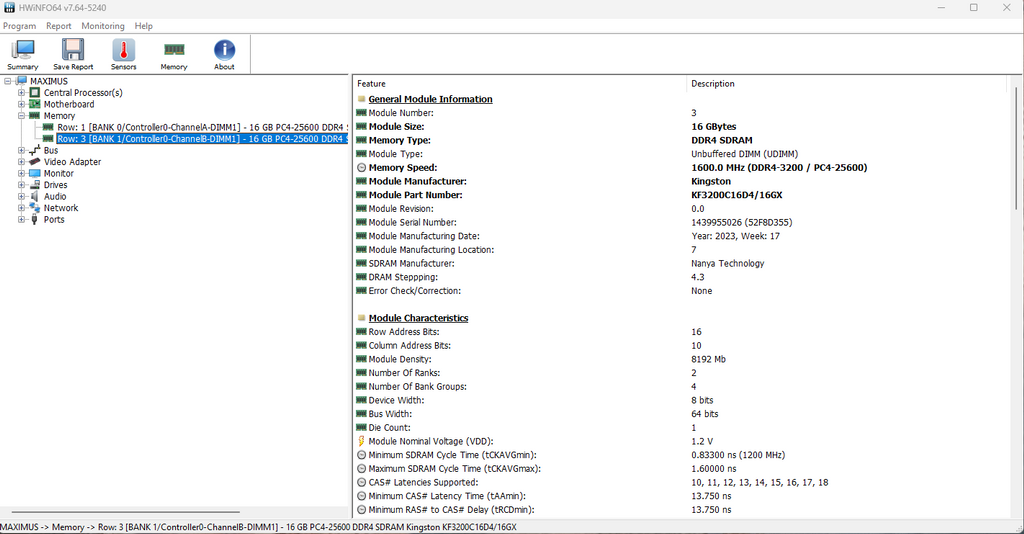The image size is (1024, 534).
Task: Click the status bar path text
Action: coord(259,527)
